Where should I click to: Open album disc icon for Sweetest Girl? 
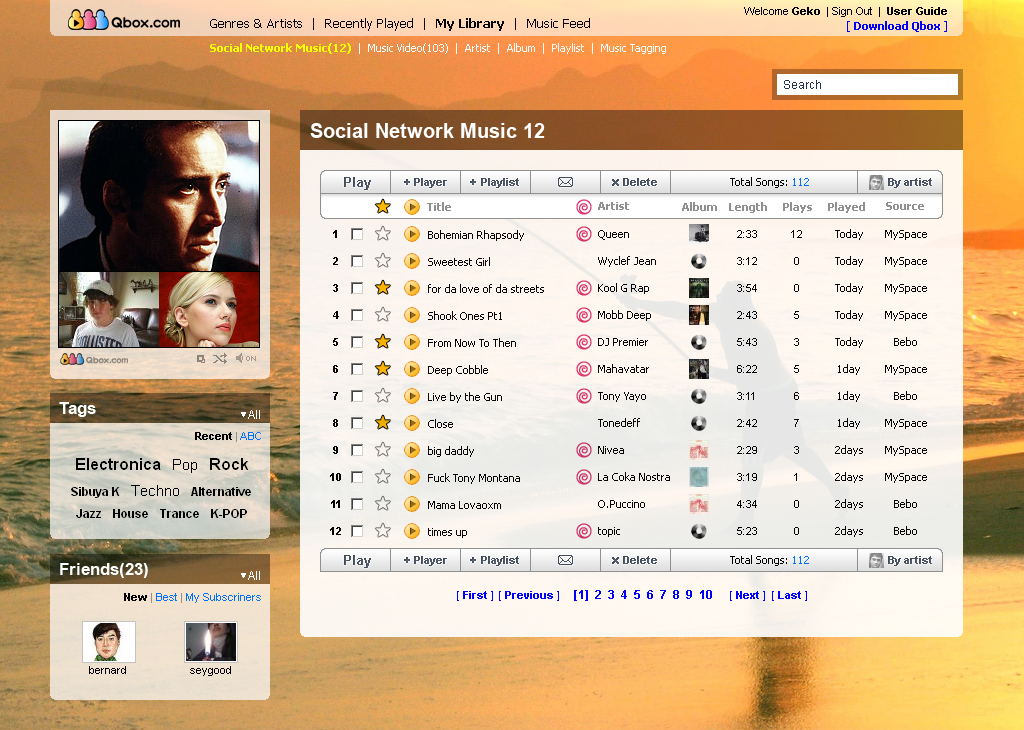(699, 261)
